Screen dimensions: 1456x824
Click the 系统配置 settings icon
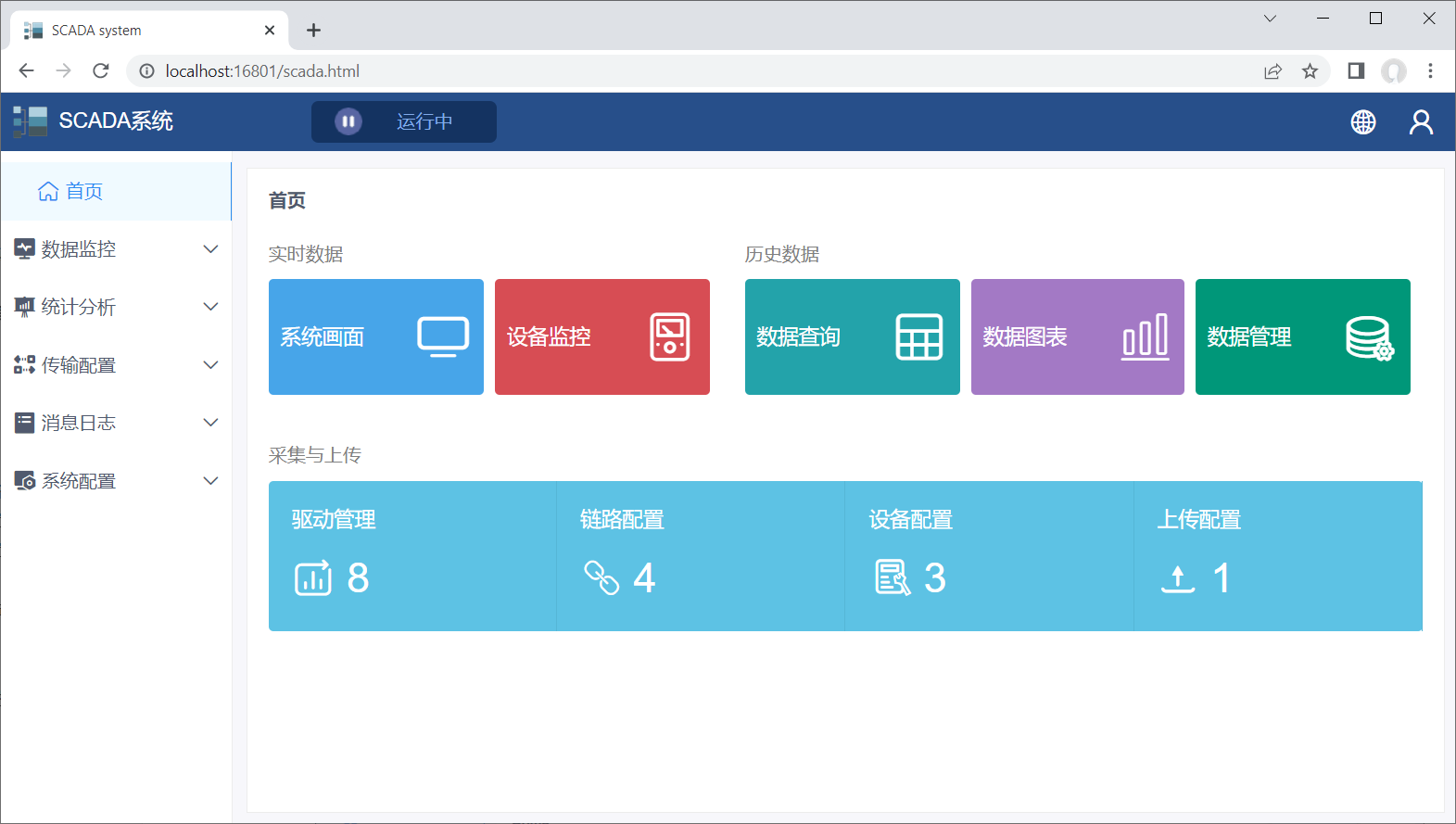coord(25,481)
